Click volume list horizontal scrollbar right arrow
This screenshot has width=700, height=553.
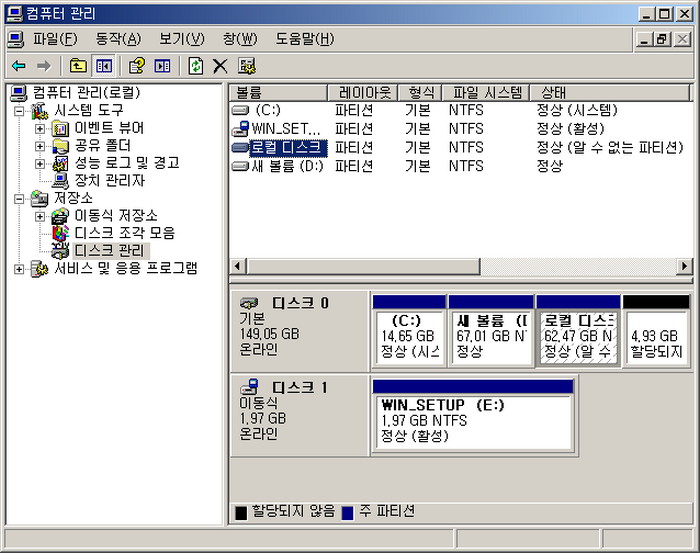(x=684, y=266)
